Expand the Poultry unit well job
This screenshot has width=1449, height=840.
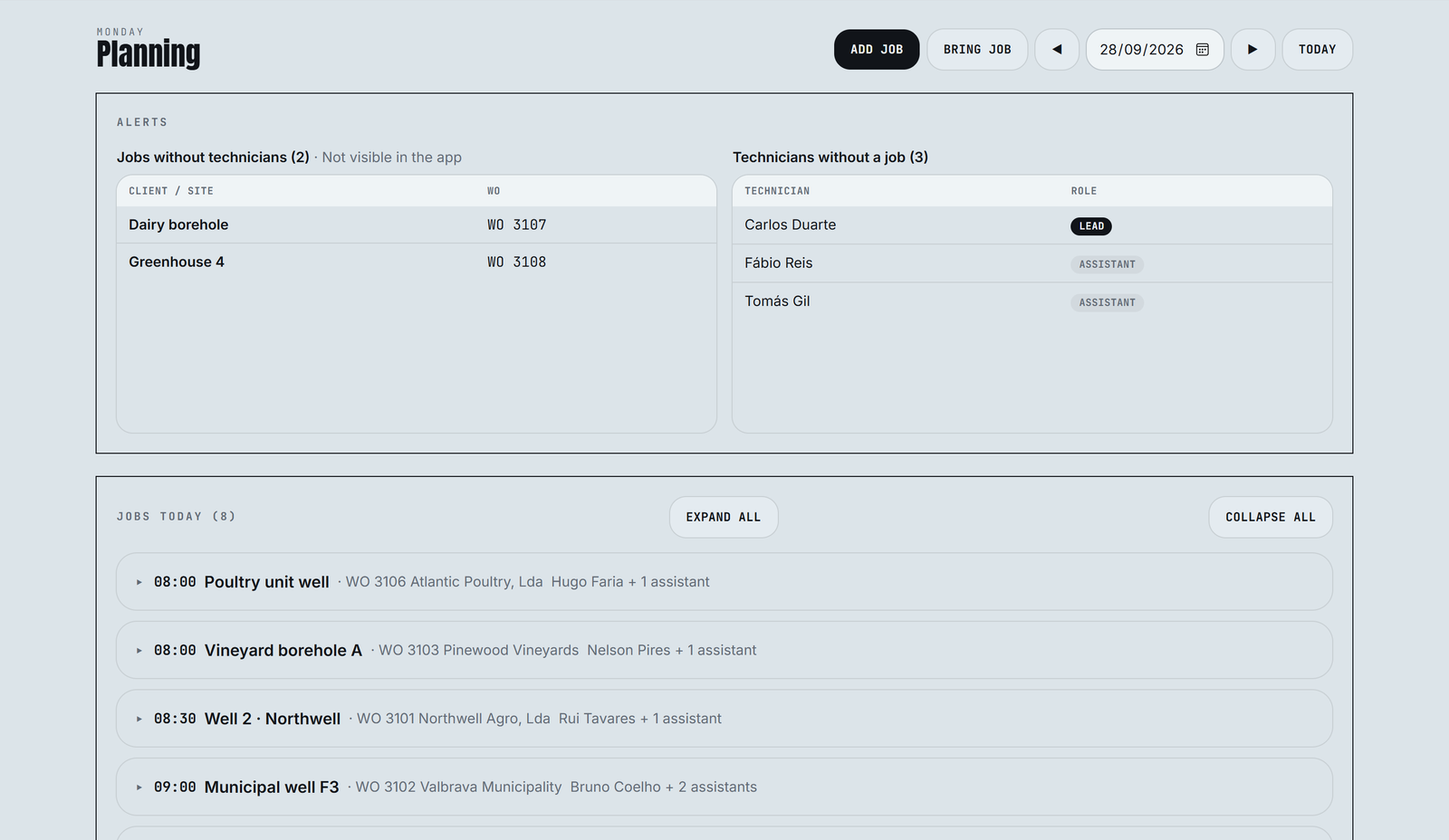pyautogui.click(x=724, y=582)
